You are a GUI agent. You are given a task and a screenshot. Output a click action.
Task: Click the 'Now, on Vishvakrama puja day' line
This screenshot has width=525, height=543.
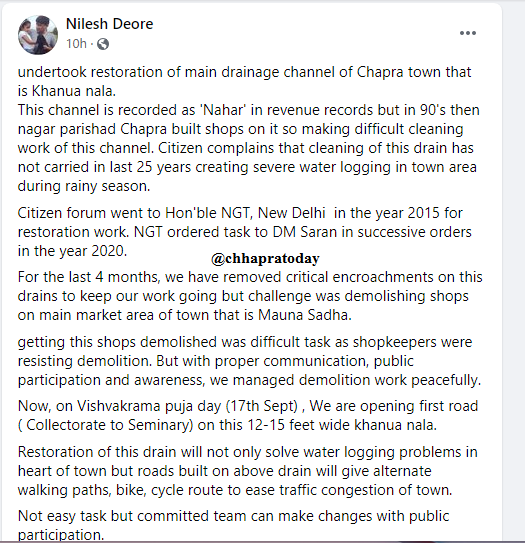coord(248,406)
